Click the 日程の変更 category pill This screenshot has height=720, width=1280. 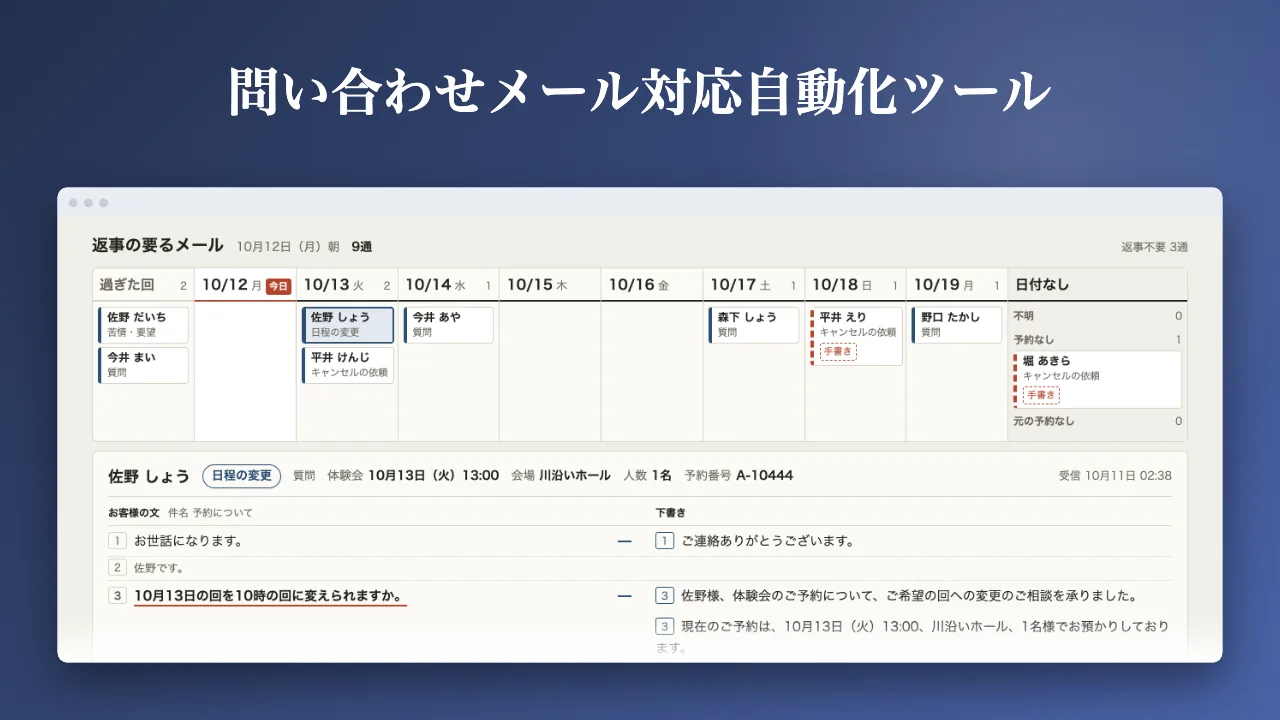click(242, 475)
